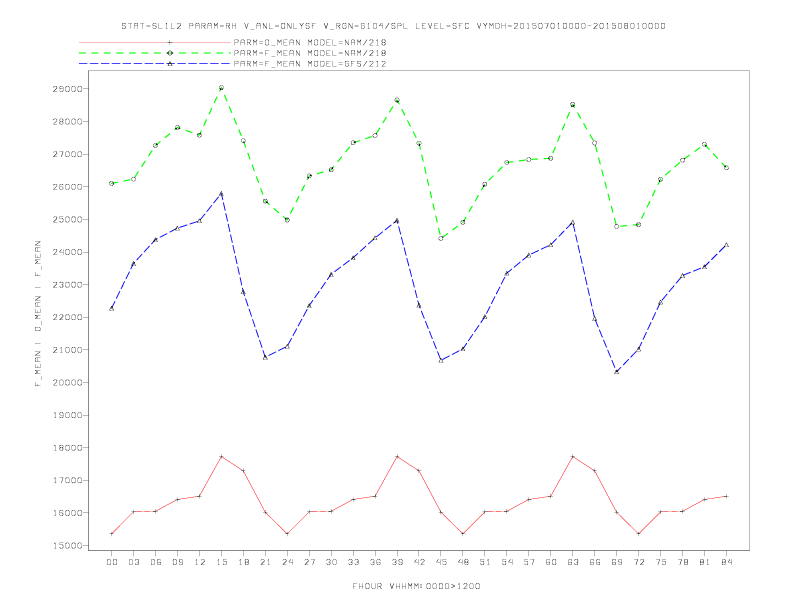
Task: Click the x-axis tick label 36
Action: click(x=375, y=562)
